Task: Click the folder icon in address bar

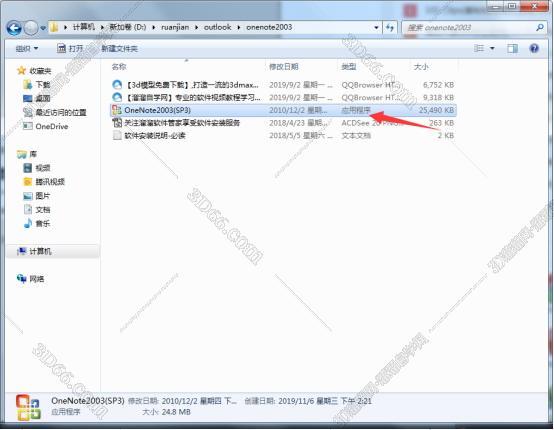Action: [54, 27]
